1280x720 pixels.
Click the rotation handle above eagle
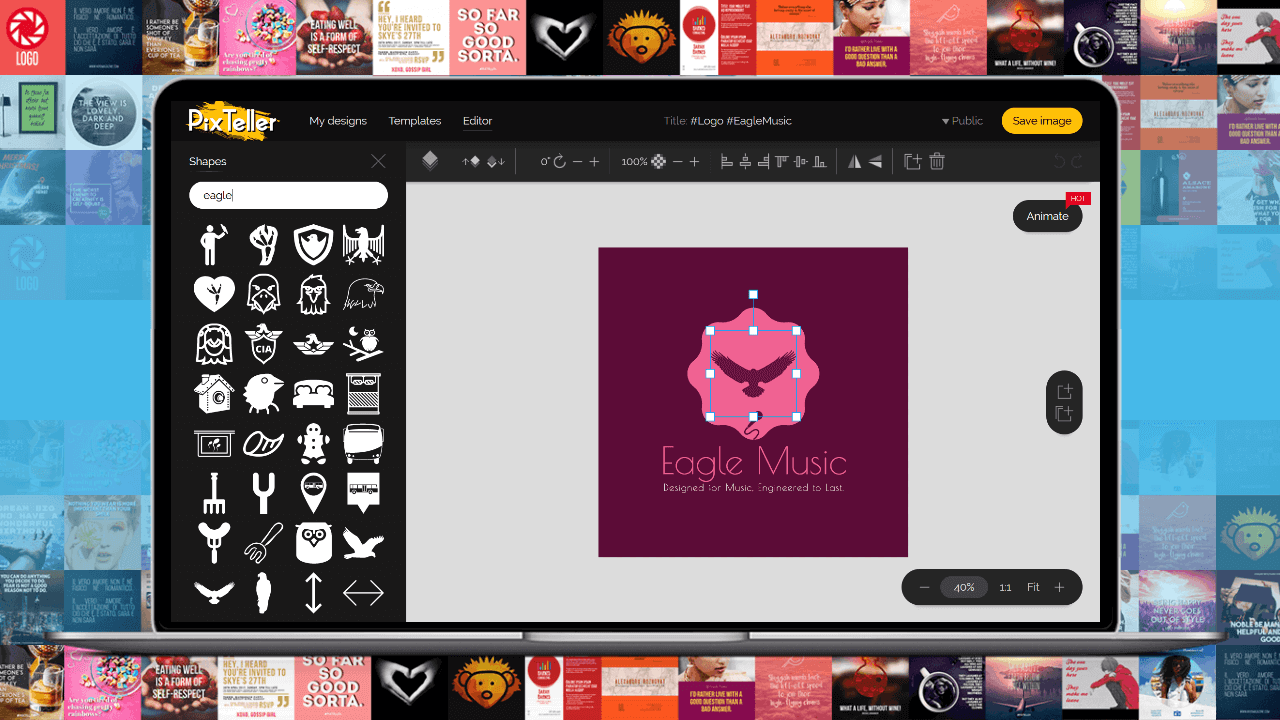click(753, 295)
